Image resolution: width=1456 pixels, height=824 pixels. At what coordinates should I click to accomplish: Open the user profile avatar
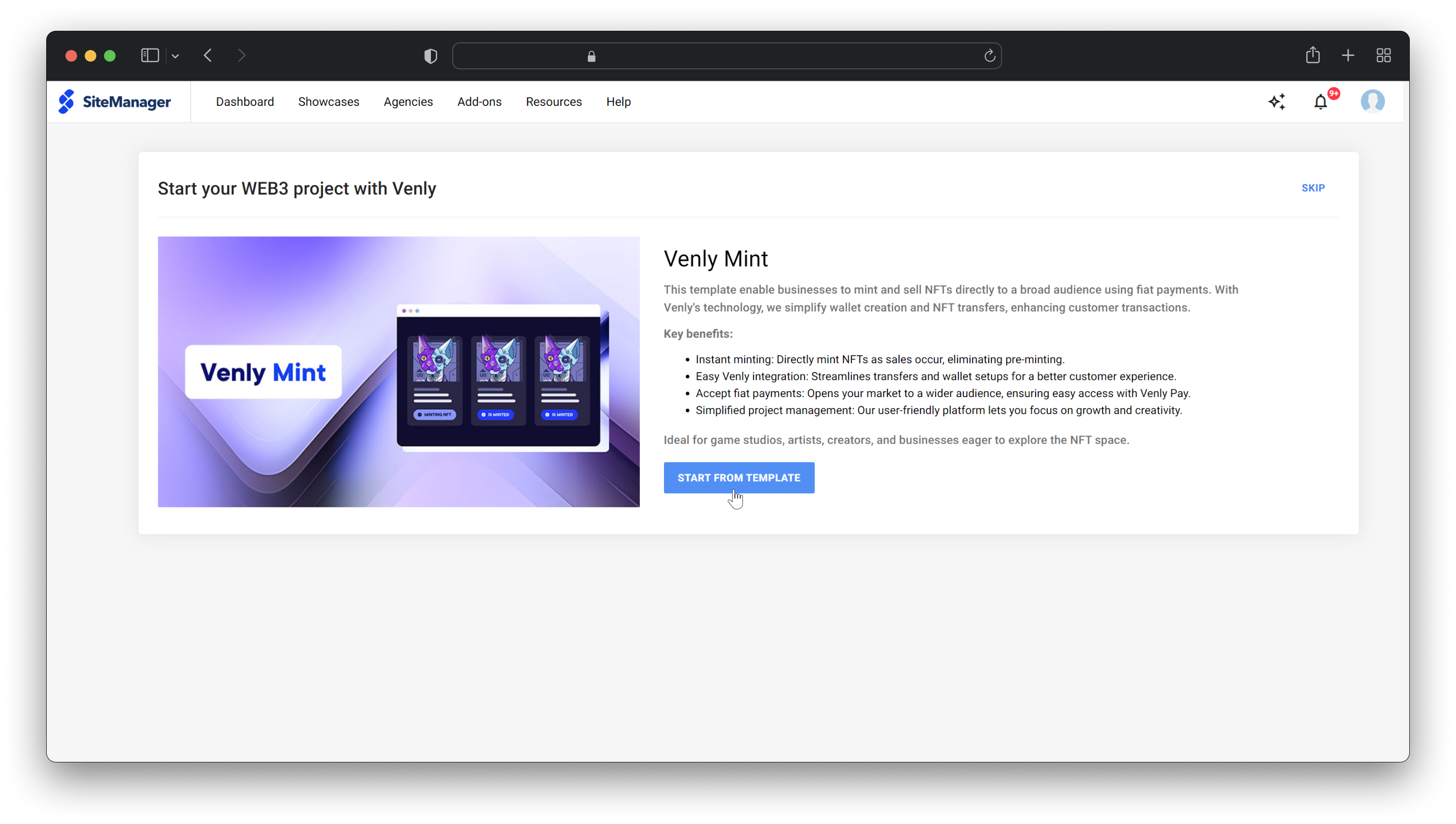(x=1372, y=102)
